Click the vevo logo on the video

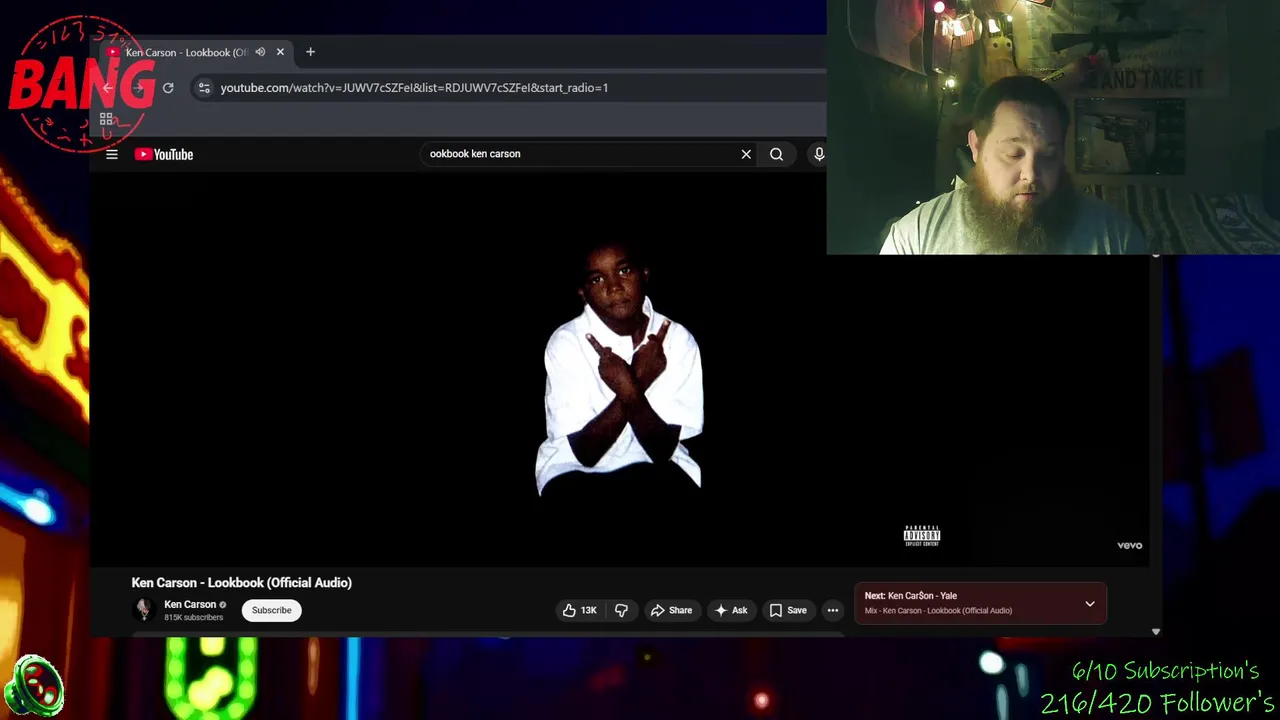point(1130,545)
